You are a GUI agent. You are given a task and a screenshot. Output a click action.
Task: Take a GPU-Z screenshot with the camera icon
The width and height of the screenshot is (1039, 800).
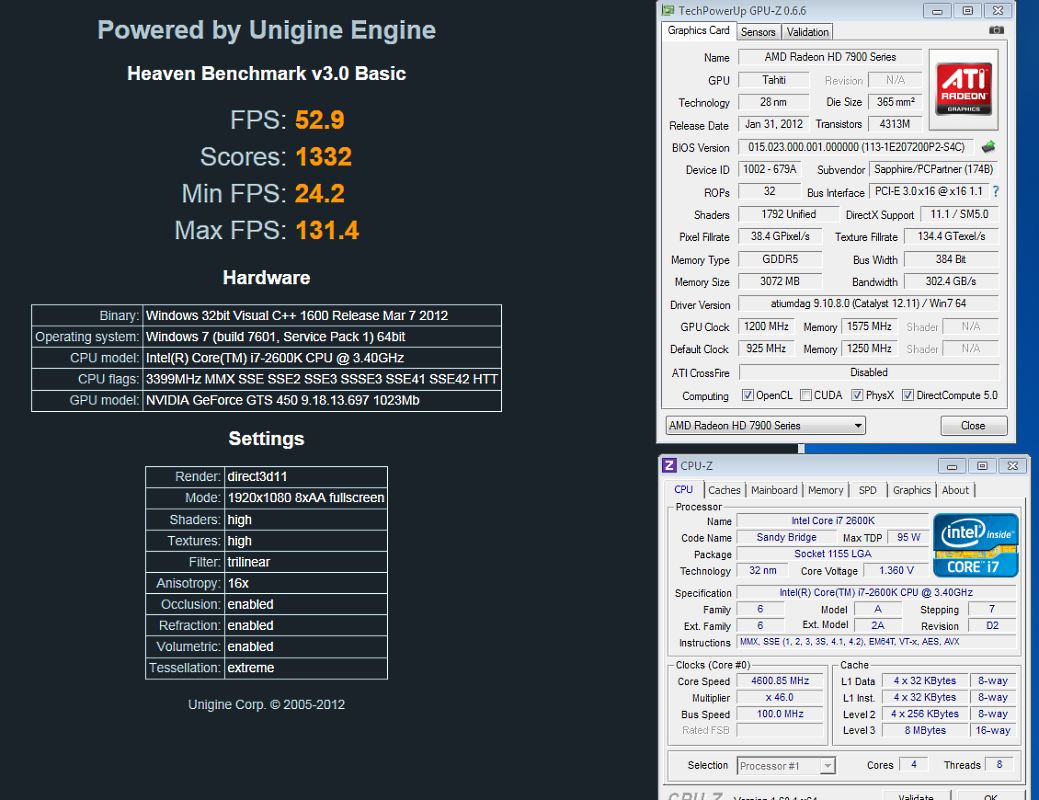996,30
